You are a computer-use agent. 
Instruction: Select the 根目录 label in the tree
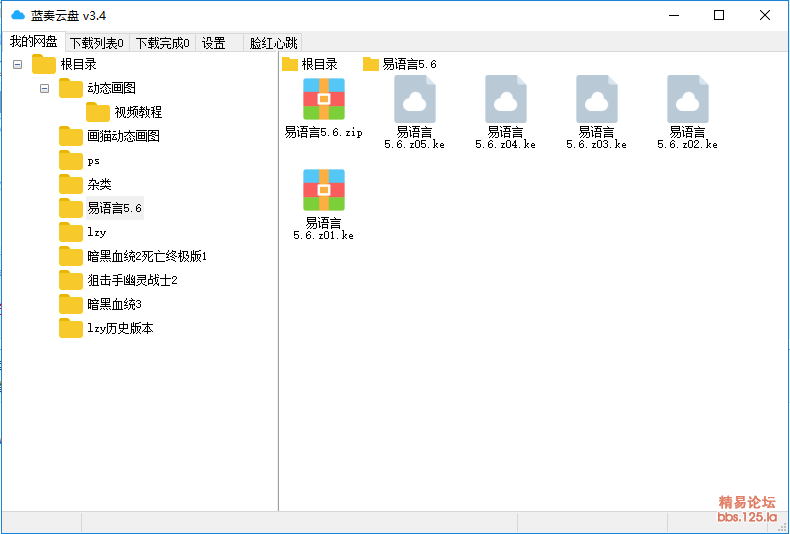pyautogui.click(x=79, y=64)
